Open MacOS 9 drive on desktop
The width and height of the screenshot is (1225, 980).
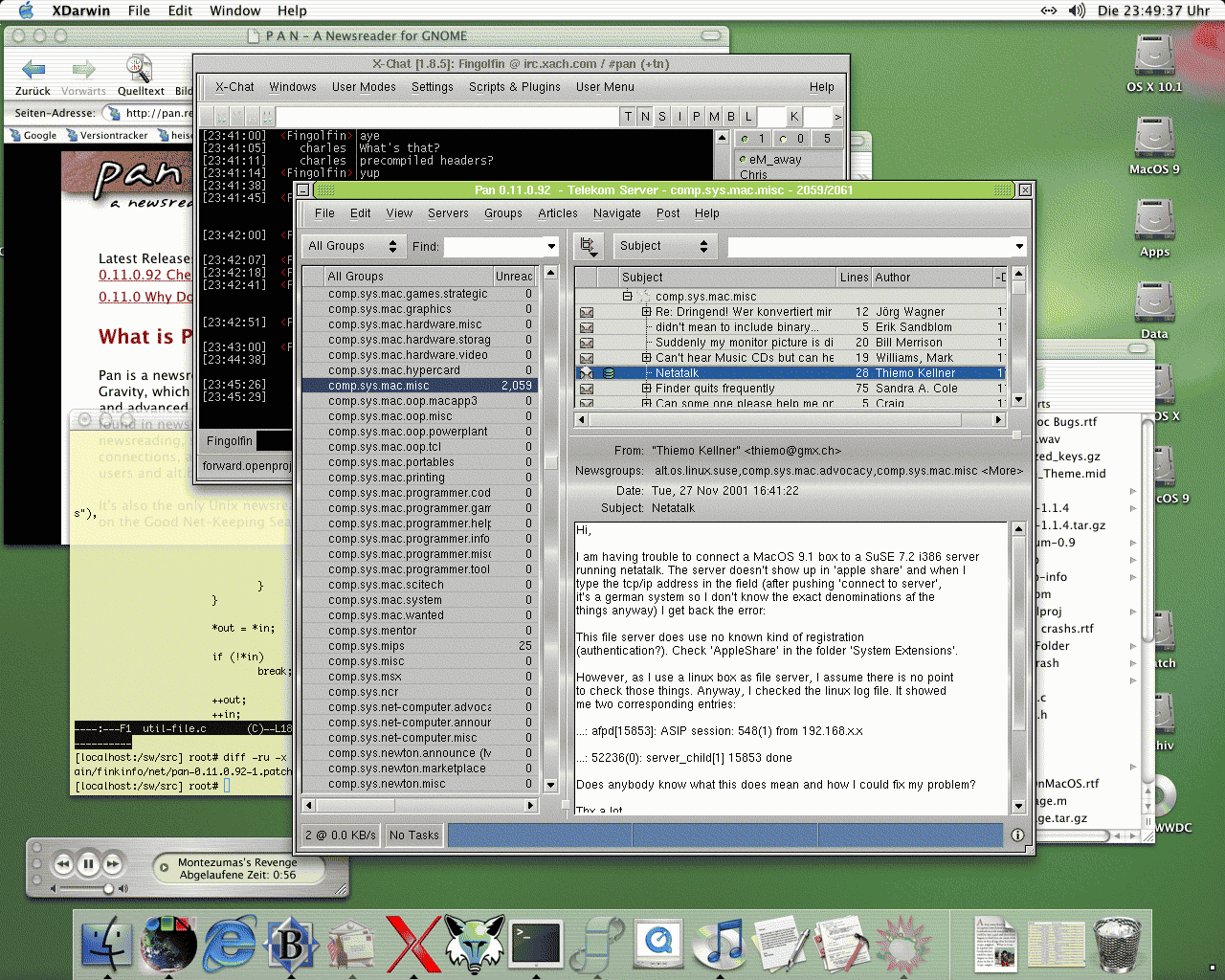pos(1154,146)
